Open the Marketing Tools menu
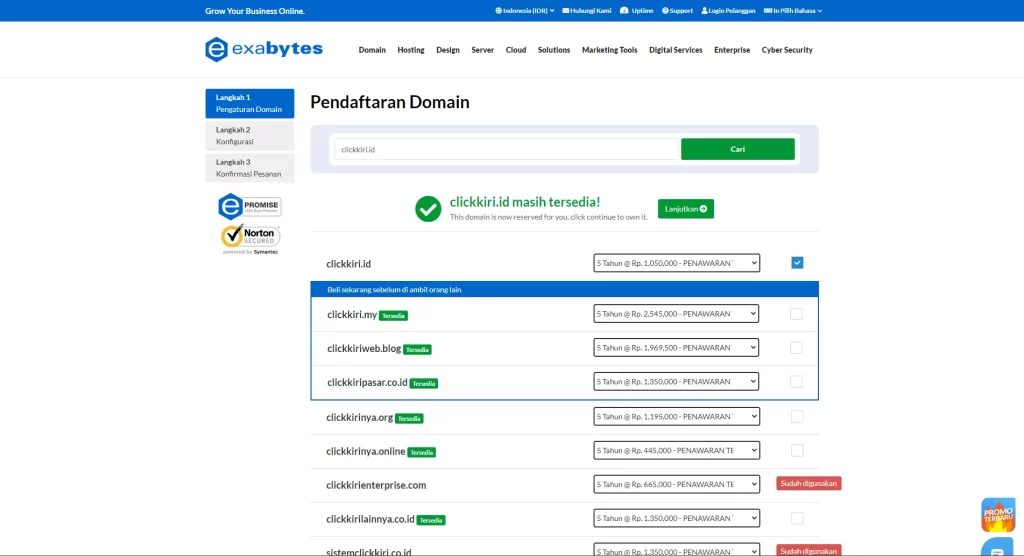The height and width of the screenshot is (556, 1024). [x=609, y=50]
